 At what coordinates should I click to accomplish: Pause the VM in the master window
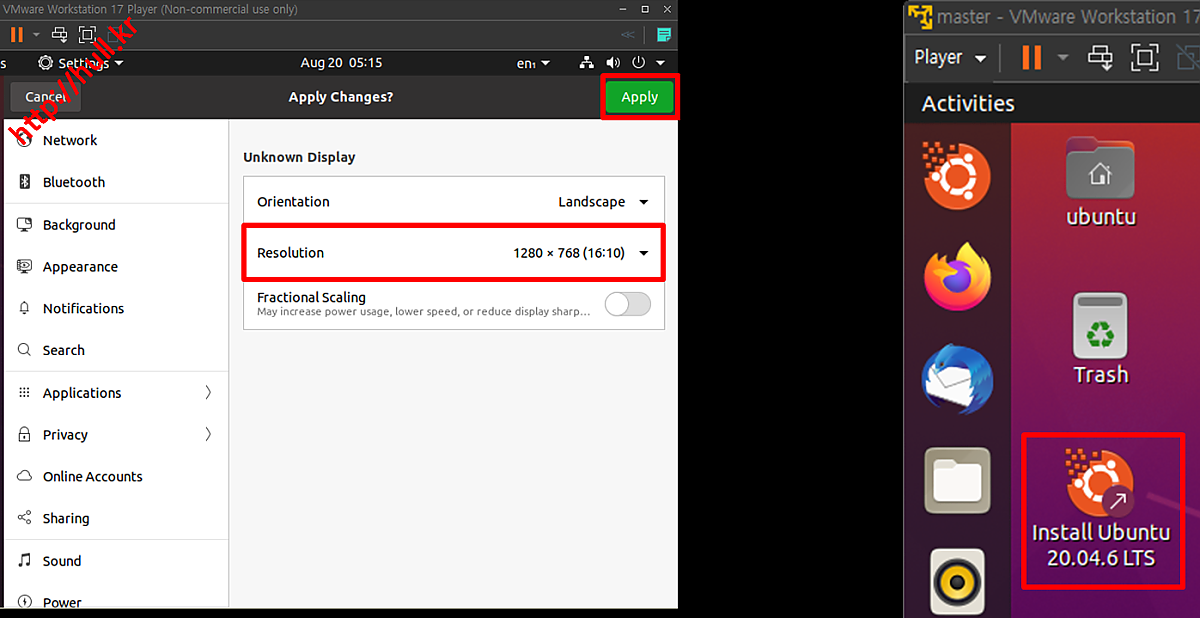[1031, 57]
